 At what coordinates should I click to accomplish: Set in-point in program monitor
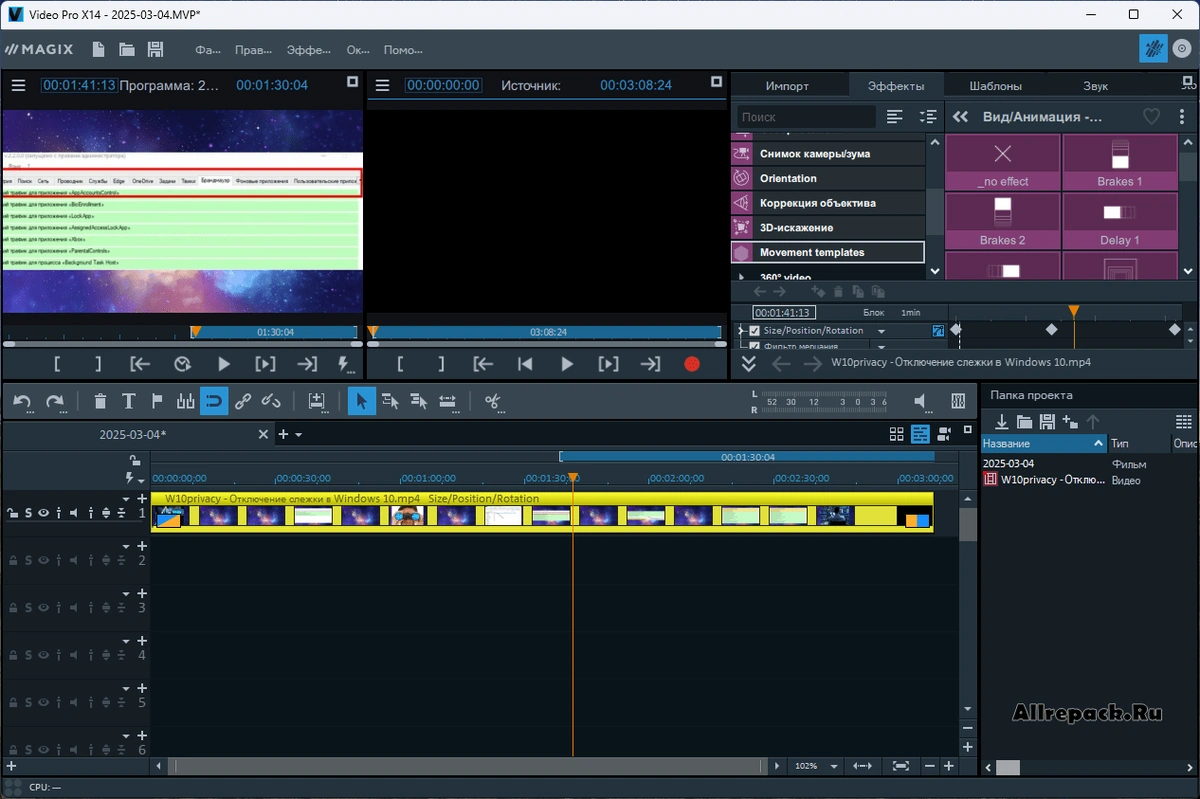click(x=58, y=364)
